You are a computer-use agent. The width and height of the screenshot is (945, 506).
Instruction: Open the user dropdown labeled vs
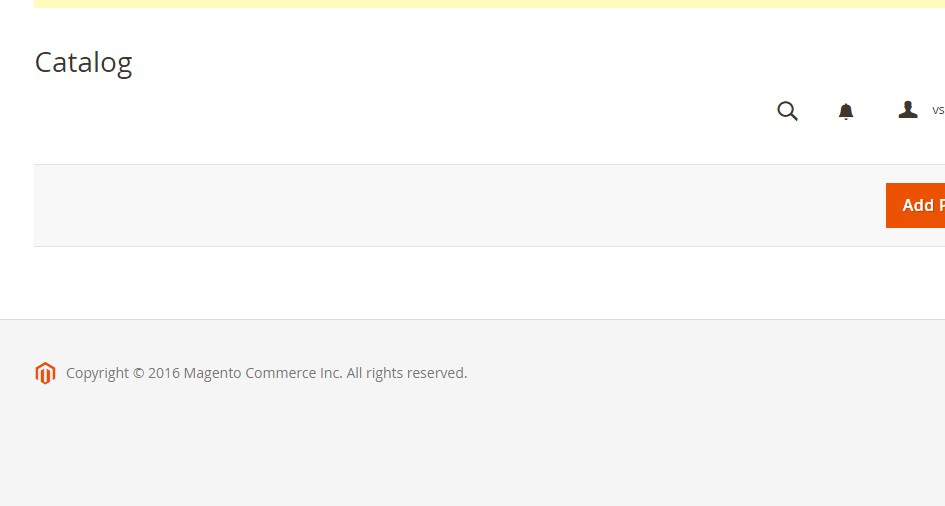938,110
